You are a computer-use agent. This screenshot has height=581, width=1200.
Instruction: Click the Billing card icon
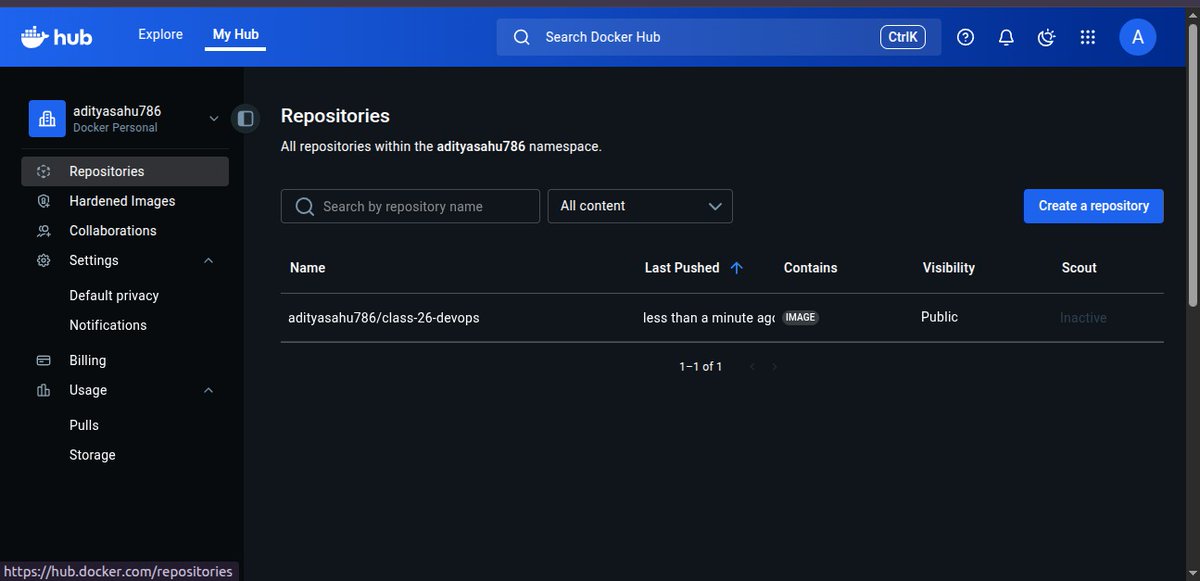43,360
